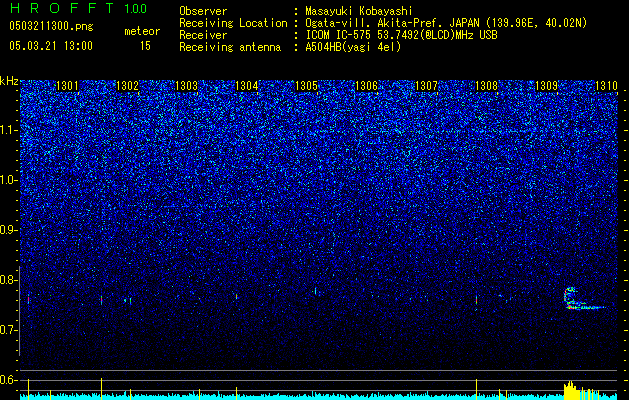Click the 0.8 kHz frequency label

pos(9,280)
